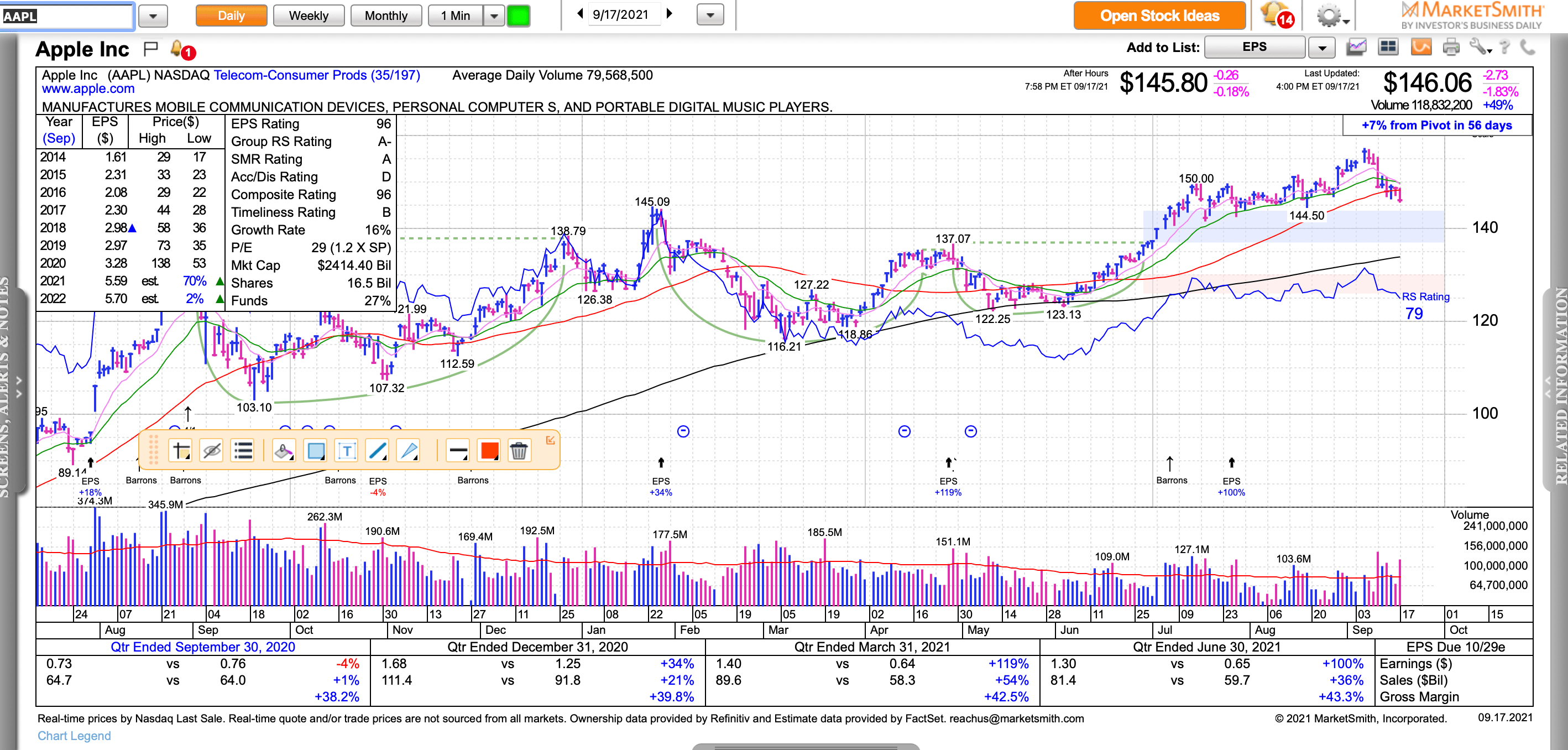Click the EPS -4% earnings marker
The height and width of the screenshot is (750, 1568).
click(x=378, y=486)
